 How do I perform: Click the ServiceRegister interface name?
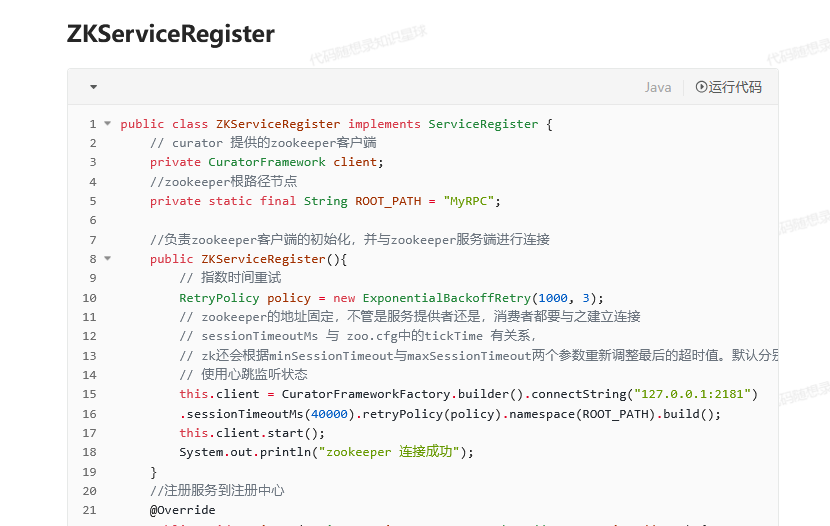click(483, 124)
